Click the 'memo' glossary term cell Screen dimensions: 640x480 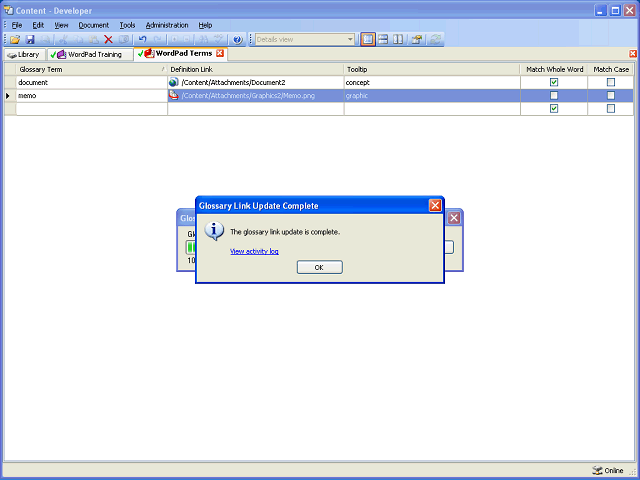[92, 96]
